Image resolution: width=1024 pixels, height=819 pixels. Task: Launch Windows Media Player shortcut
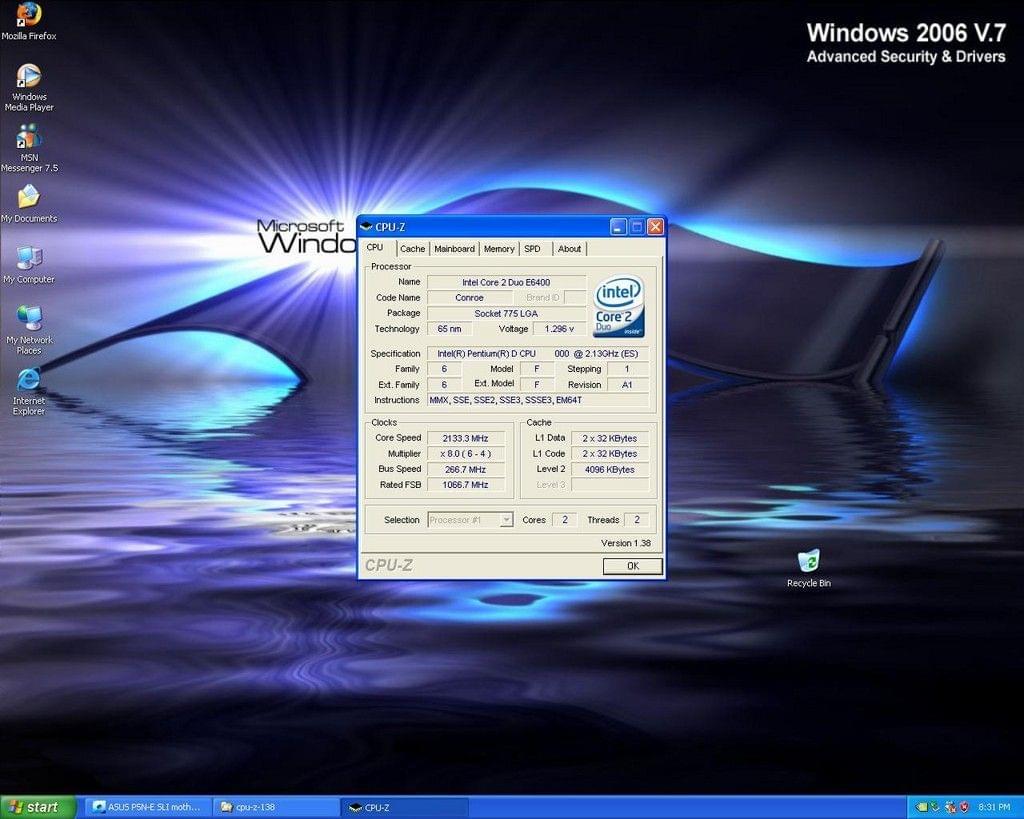point(29,88)
